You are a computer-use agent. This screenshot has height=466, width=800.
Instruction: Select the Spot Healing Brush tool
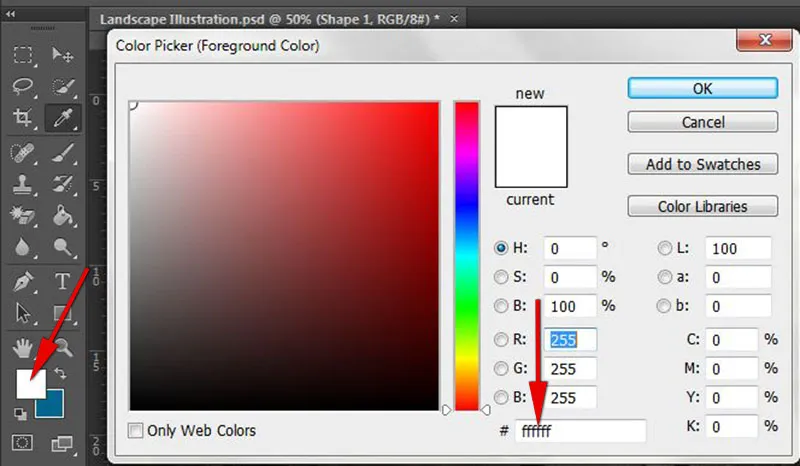22,153
